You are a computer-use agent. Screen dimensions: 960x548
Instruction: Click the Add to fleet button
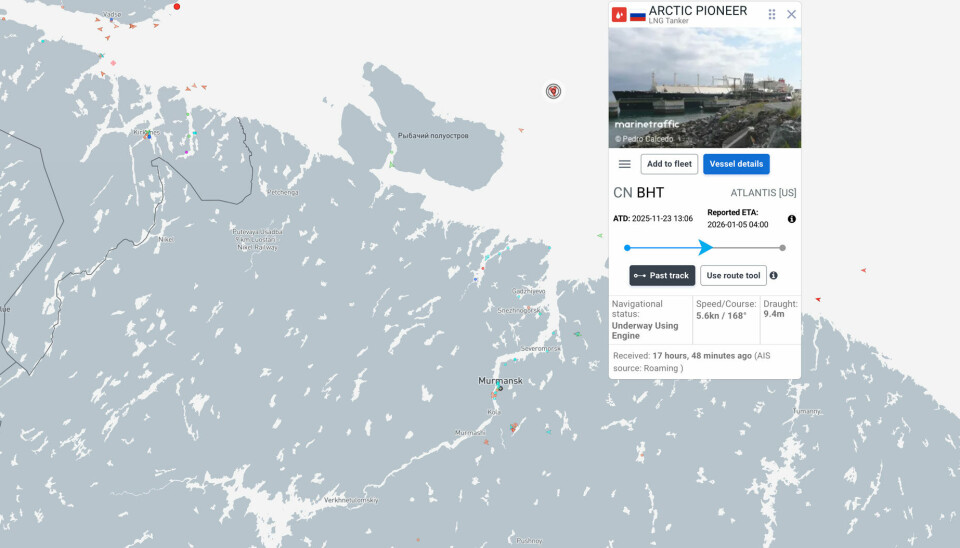point(669,164)
